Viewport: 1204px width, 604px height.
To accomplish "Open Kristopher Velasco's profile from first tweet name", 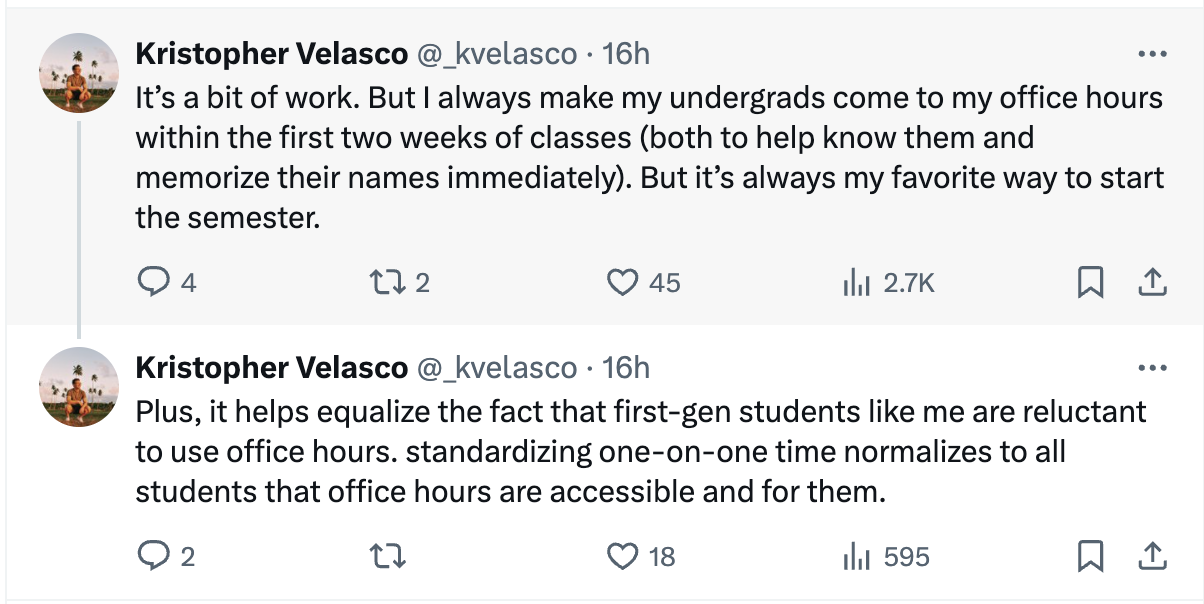I will pos(271,54).
